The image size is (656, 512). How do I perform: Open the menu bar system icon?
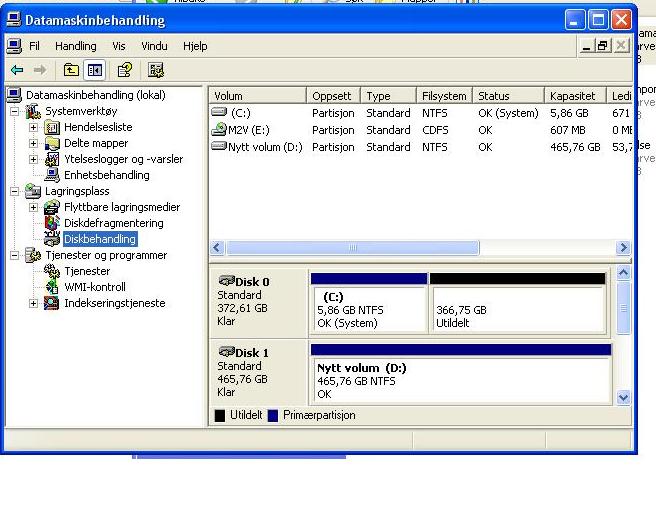tap(13, 46)
